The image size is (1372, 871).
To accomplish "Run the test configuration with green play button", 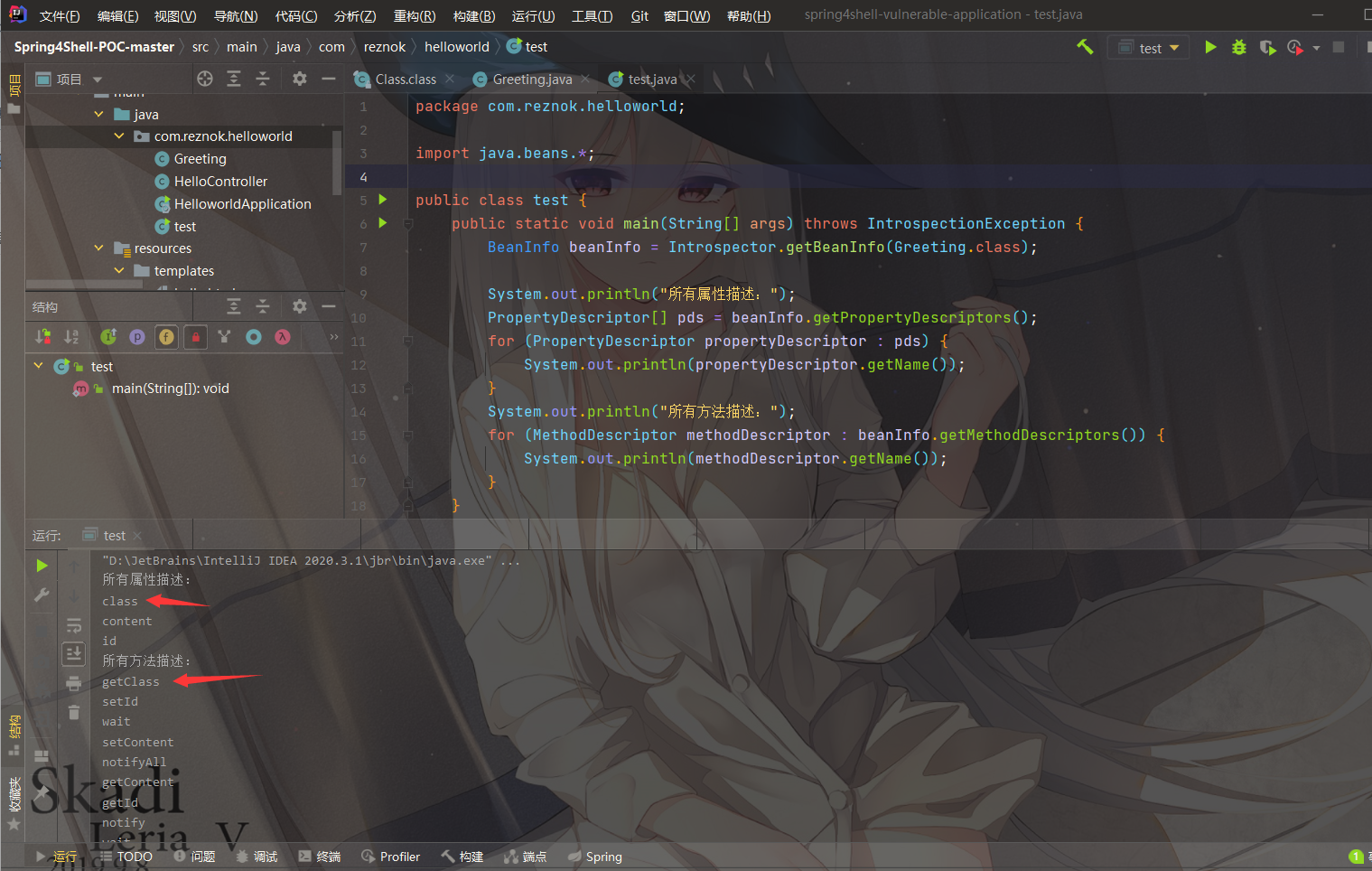I will (1210, 47).
